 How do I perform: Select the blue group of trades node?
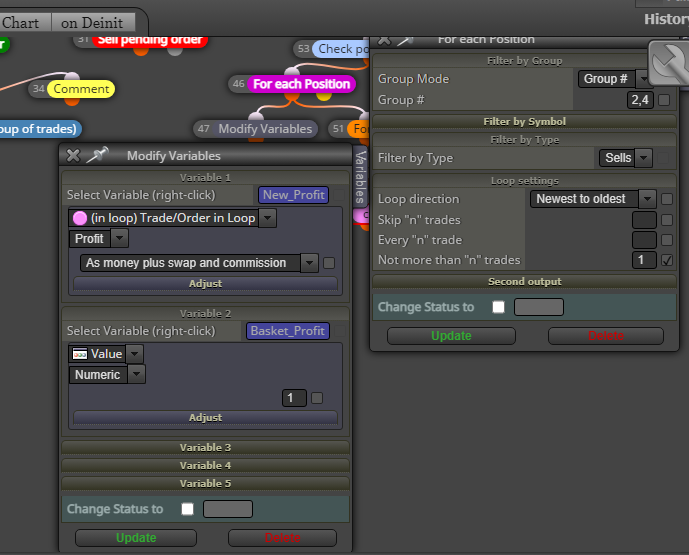pyautogui.click(x=40, y=129)
